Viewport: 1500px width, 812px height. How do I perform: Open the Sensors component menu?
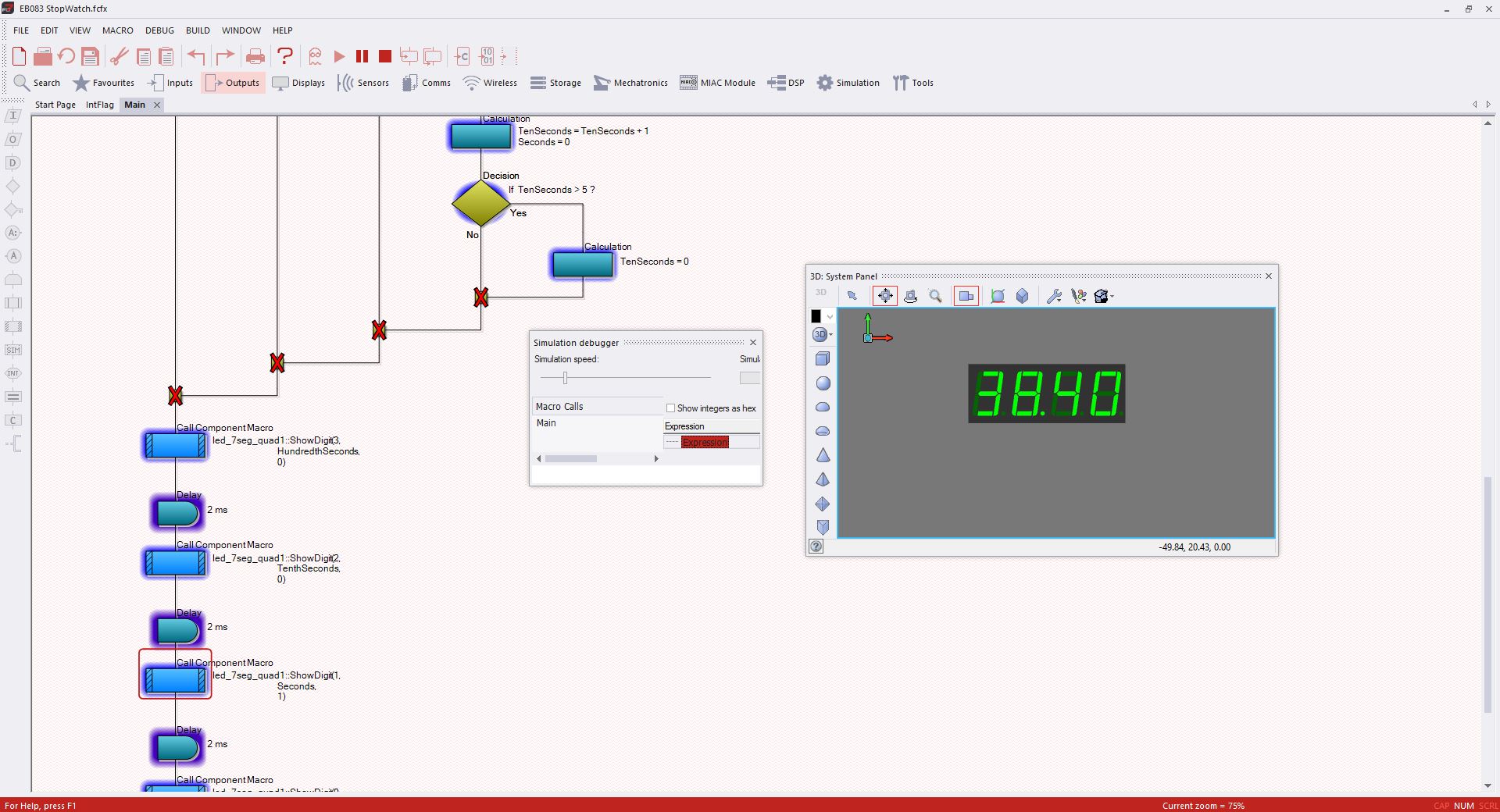pyautogui.click(x=363, y=83)
